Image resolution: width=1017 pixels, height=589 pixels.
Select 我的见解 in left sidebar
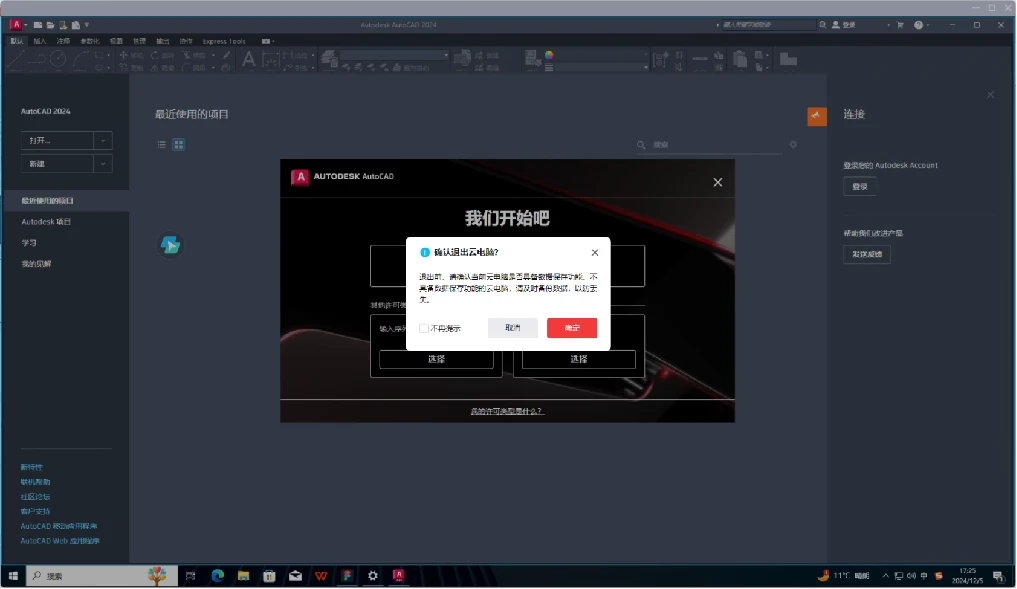(36, 264)
